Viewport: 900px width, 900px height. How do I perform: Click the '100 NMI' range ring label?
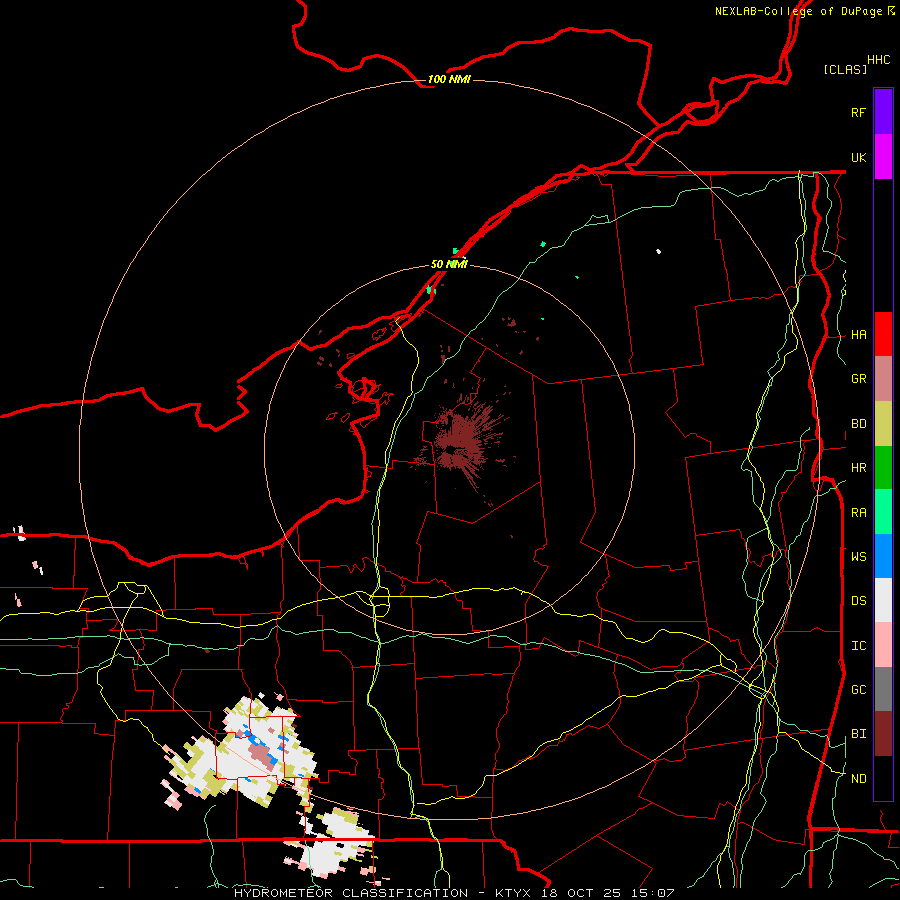(x=449, y=79)
